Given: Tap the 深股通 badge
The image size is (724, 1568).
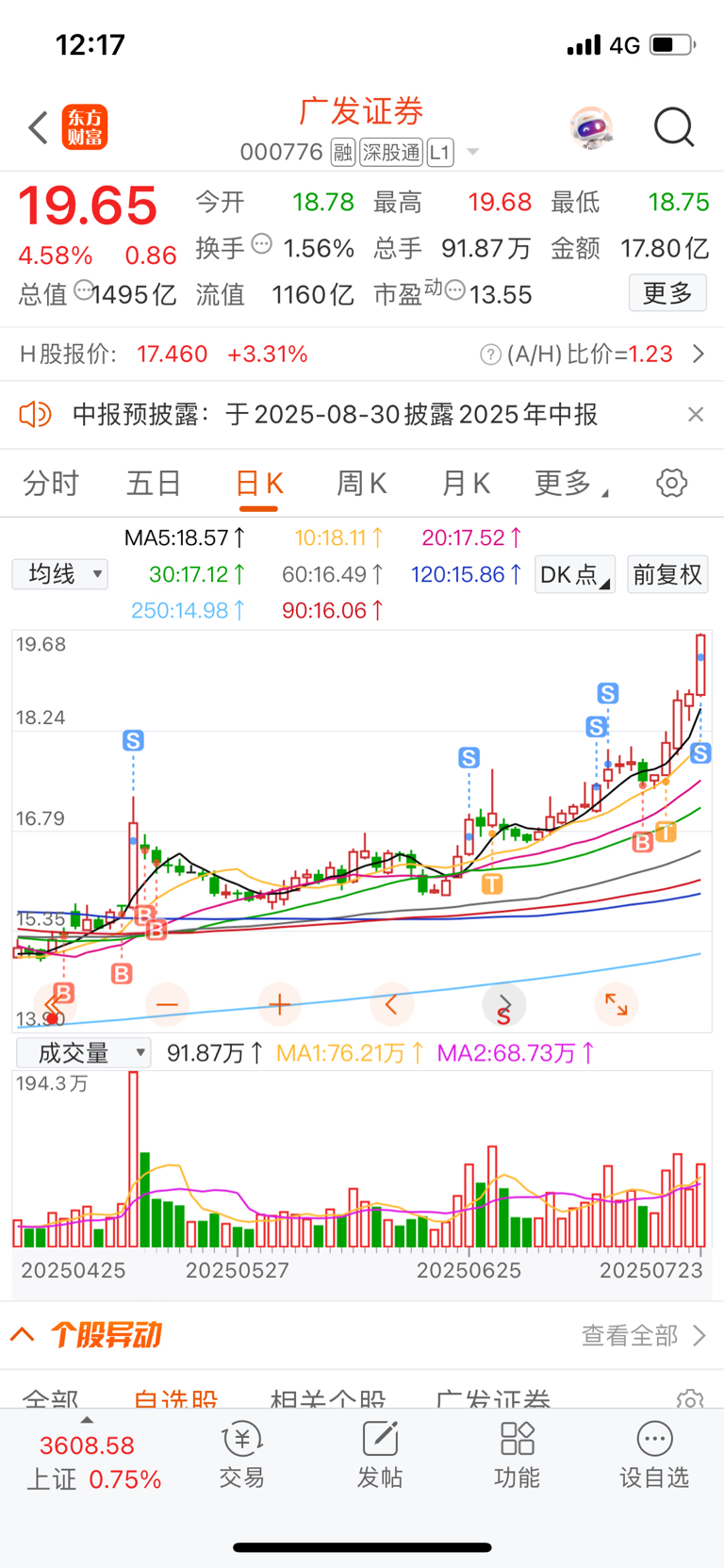Looking at the screenshot, I should [x=390, y=152].
